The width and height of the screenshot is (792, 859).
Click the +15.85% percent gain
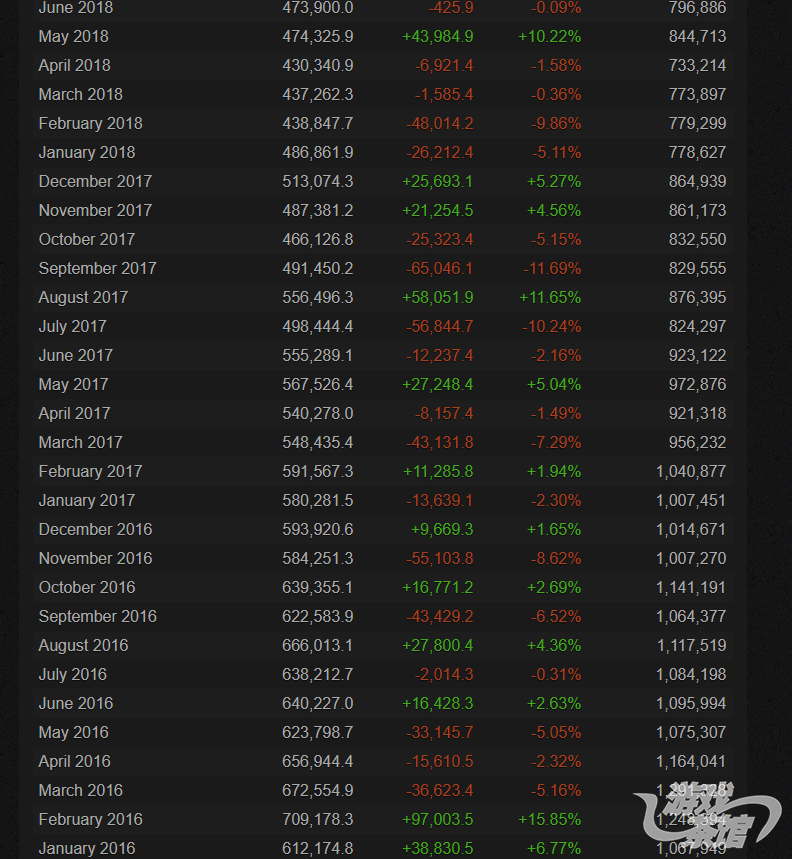(550, 820)
